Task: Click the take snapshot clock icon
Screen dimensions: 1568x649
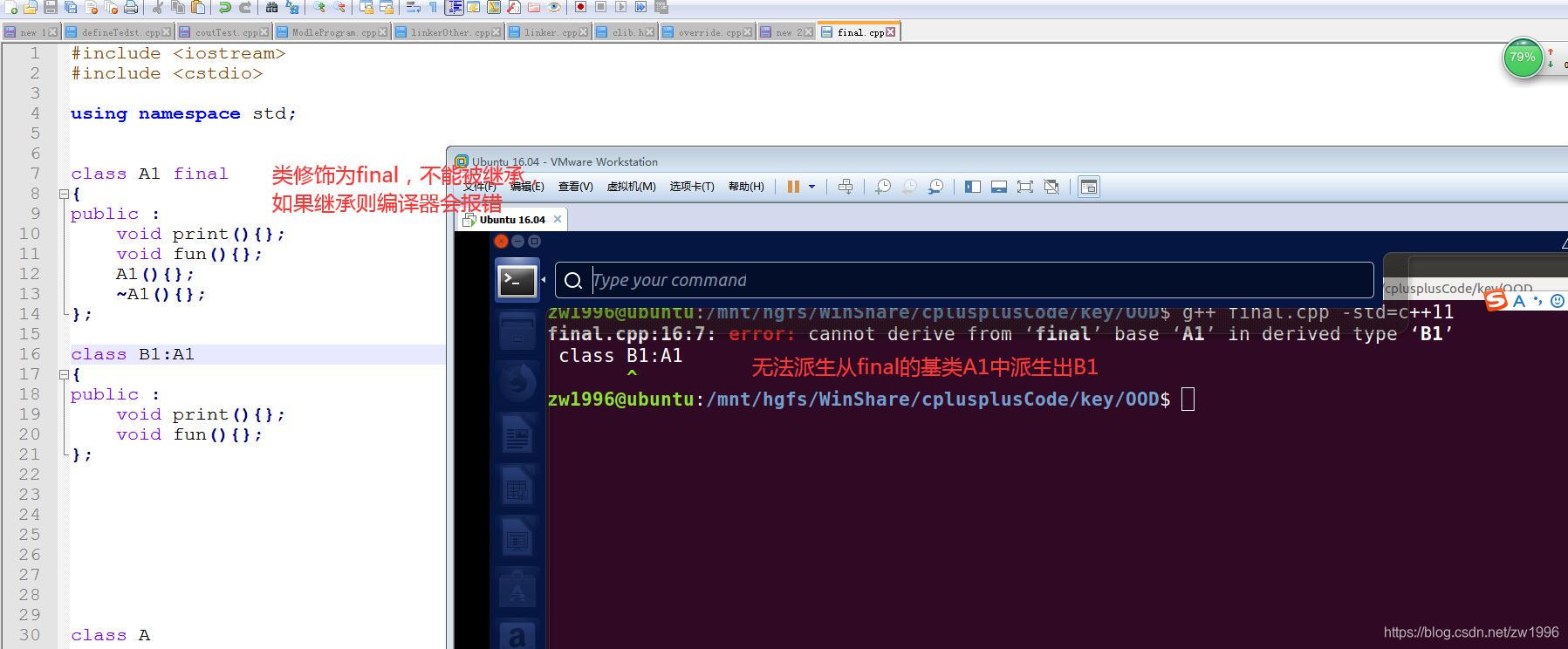Action: pos(883,187)
